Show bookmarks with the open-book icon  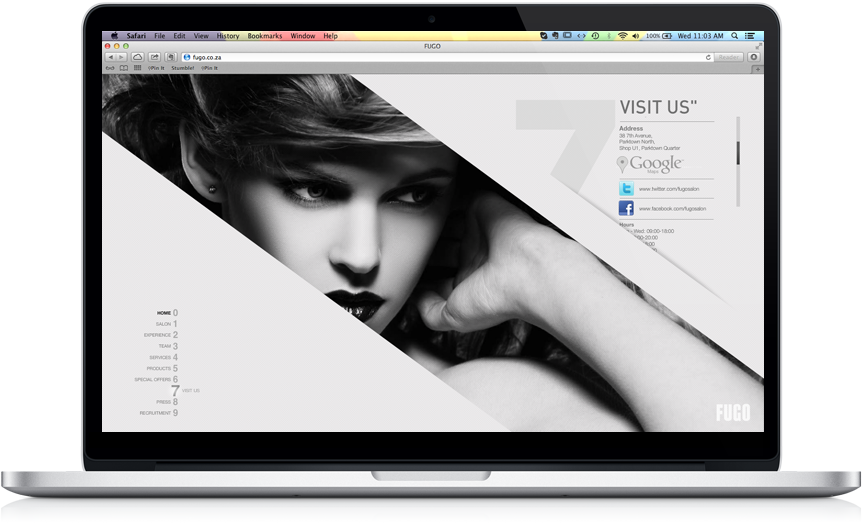click(124, 68)
